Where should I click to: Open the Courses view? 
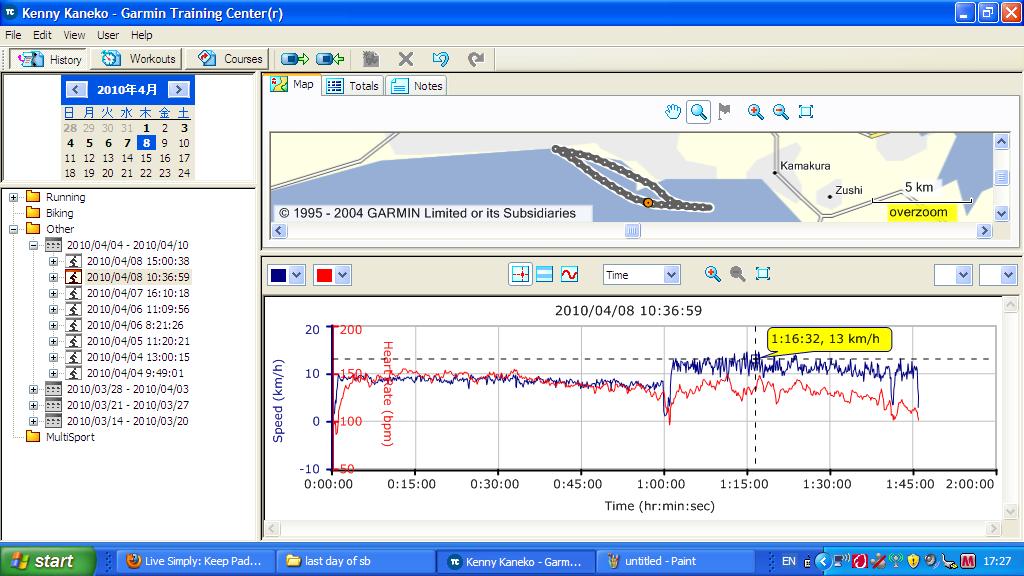(230, 59)
